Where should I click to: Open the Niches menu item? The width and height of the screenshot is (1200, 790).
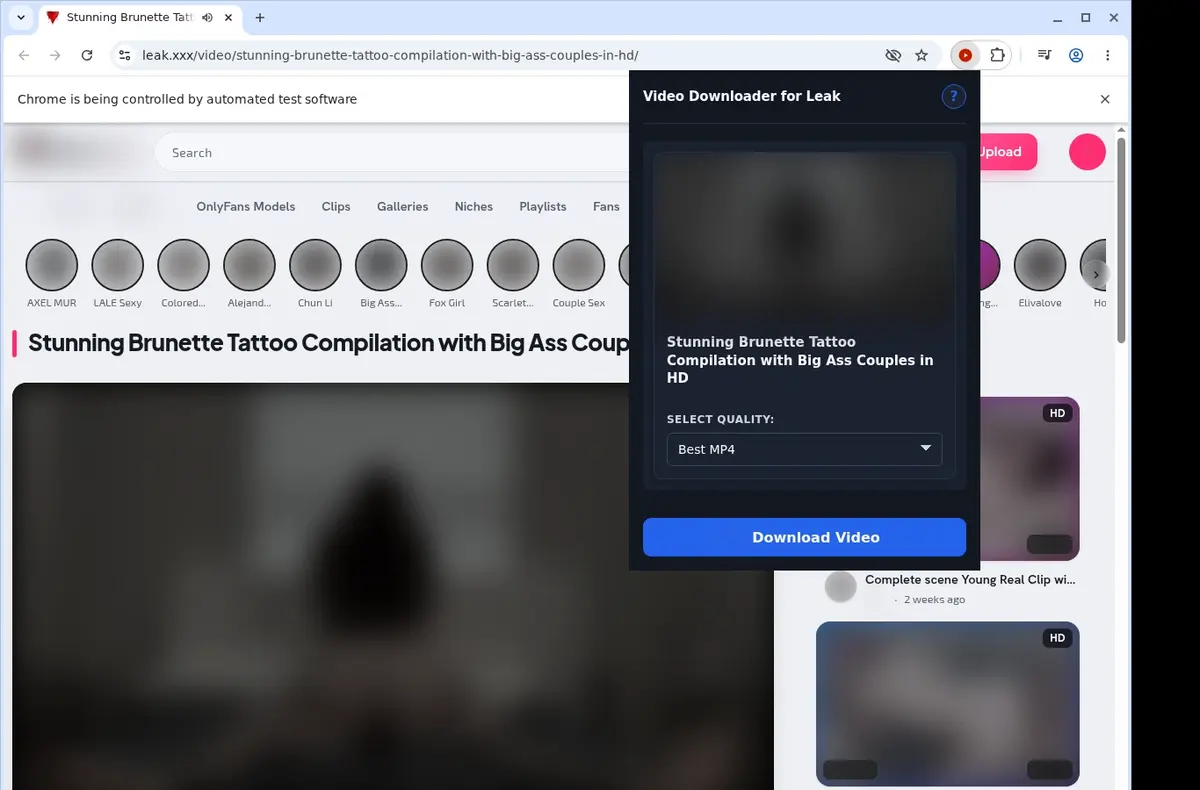pyautogui.click(x=473, y=207)
